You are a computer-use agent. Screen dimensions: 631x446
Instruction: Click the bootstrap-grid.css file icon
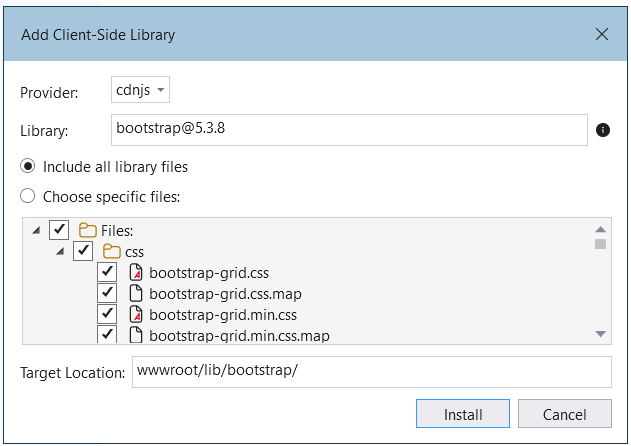tap(136, 273)
